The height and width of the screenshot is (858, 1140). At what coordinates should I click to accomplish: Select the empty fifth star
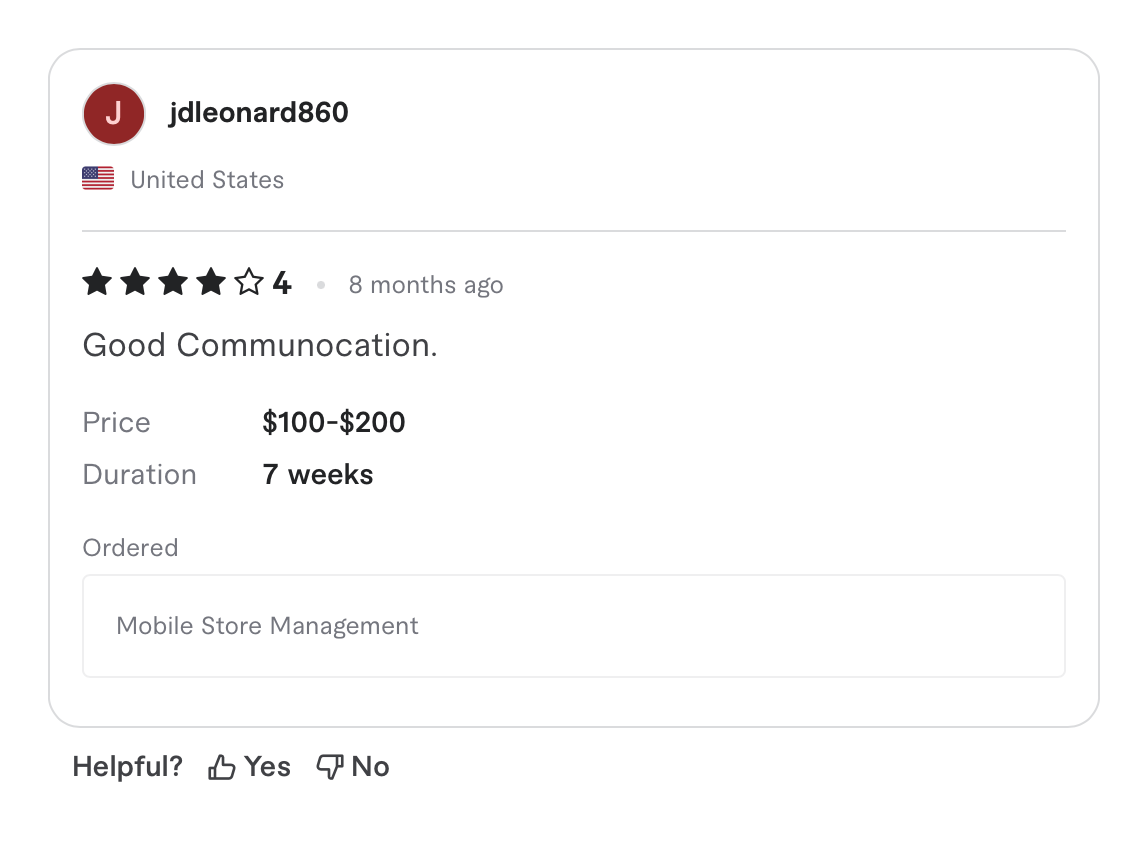[248, 282]
